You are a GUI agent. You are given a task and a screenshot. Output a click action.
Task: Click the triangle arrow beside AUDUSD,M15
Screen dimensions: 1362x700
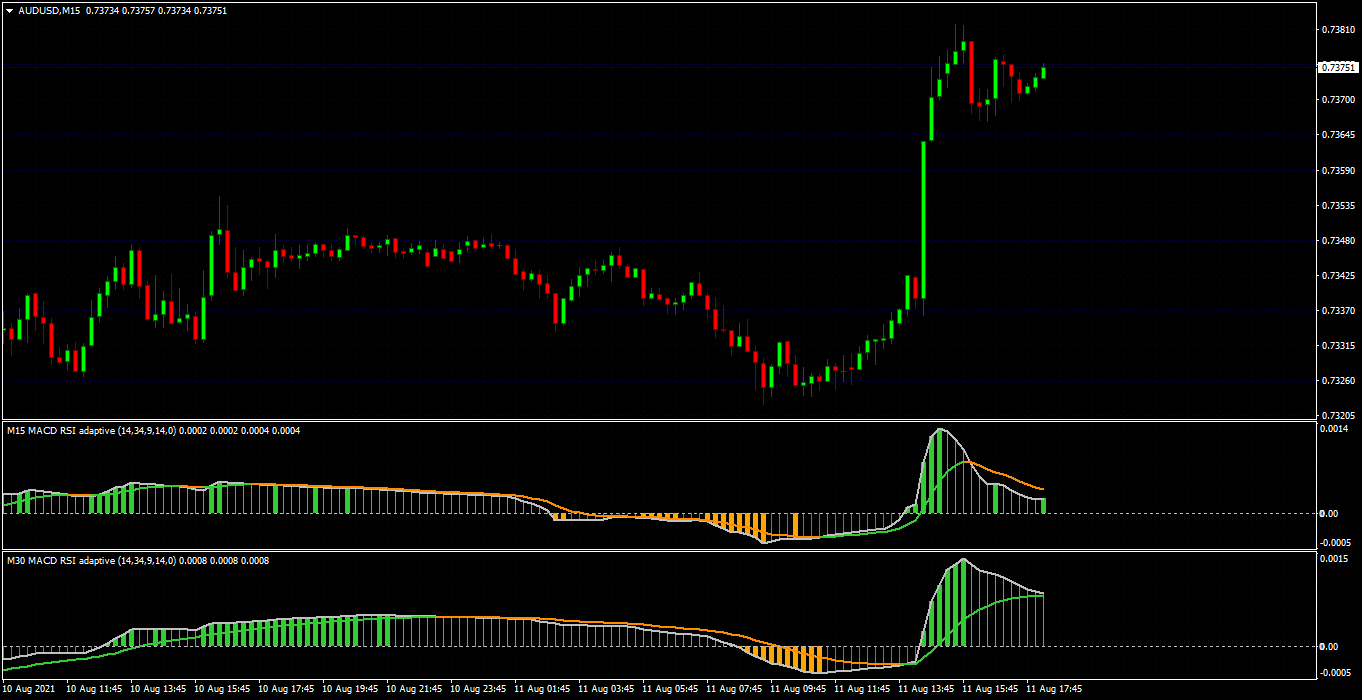(x=10, y=10)
